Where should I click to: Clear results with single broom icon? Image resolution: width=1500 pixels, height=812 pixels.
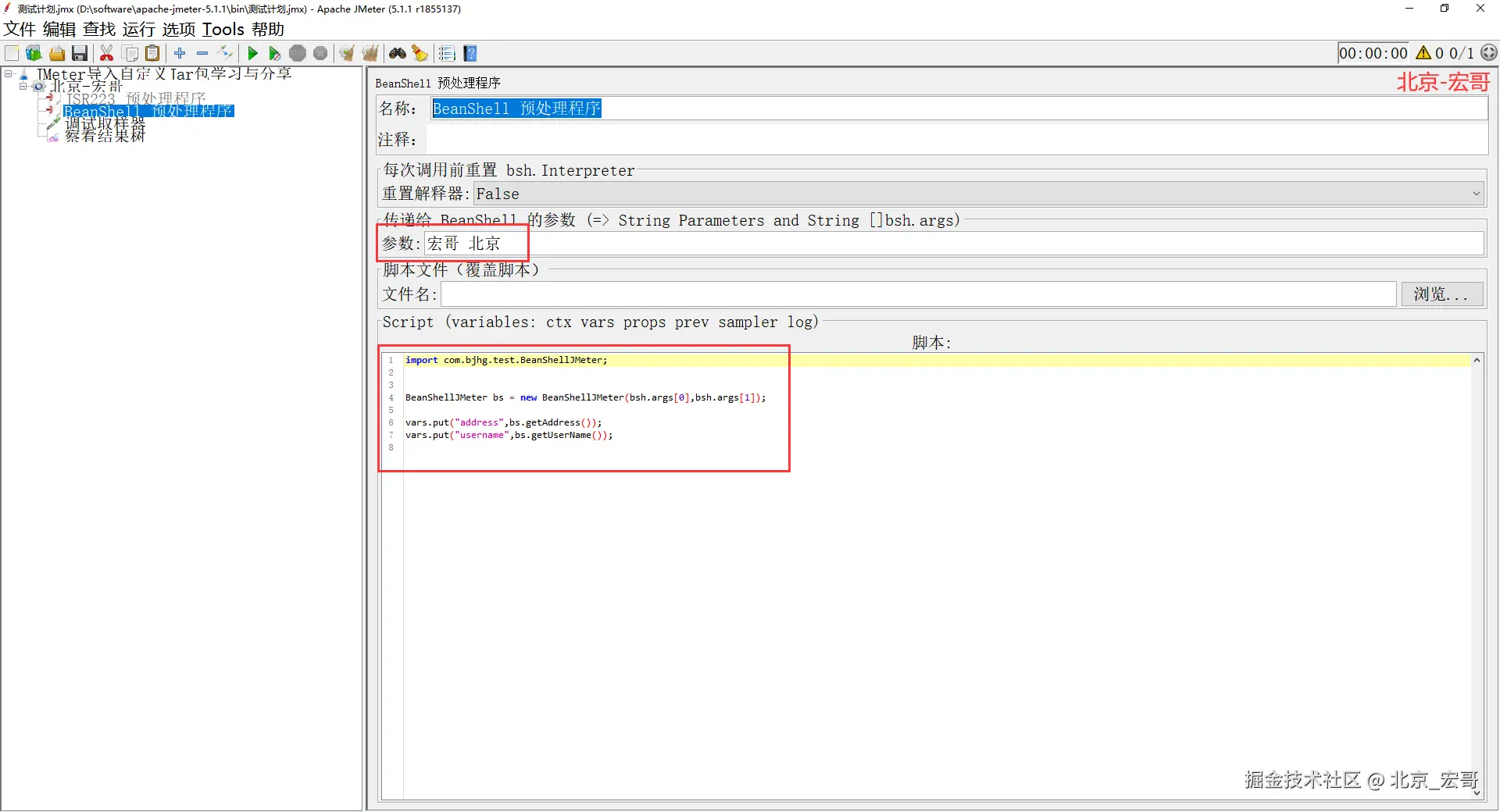[x=347, y=53]
